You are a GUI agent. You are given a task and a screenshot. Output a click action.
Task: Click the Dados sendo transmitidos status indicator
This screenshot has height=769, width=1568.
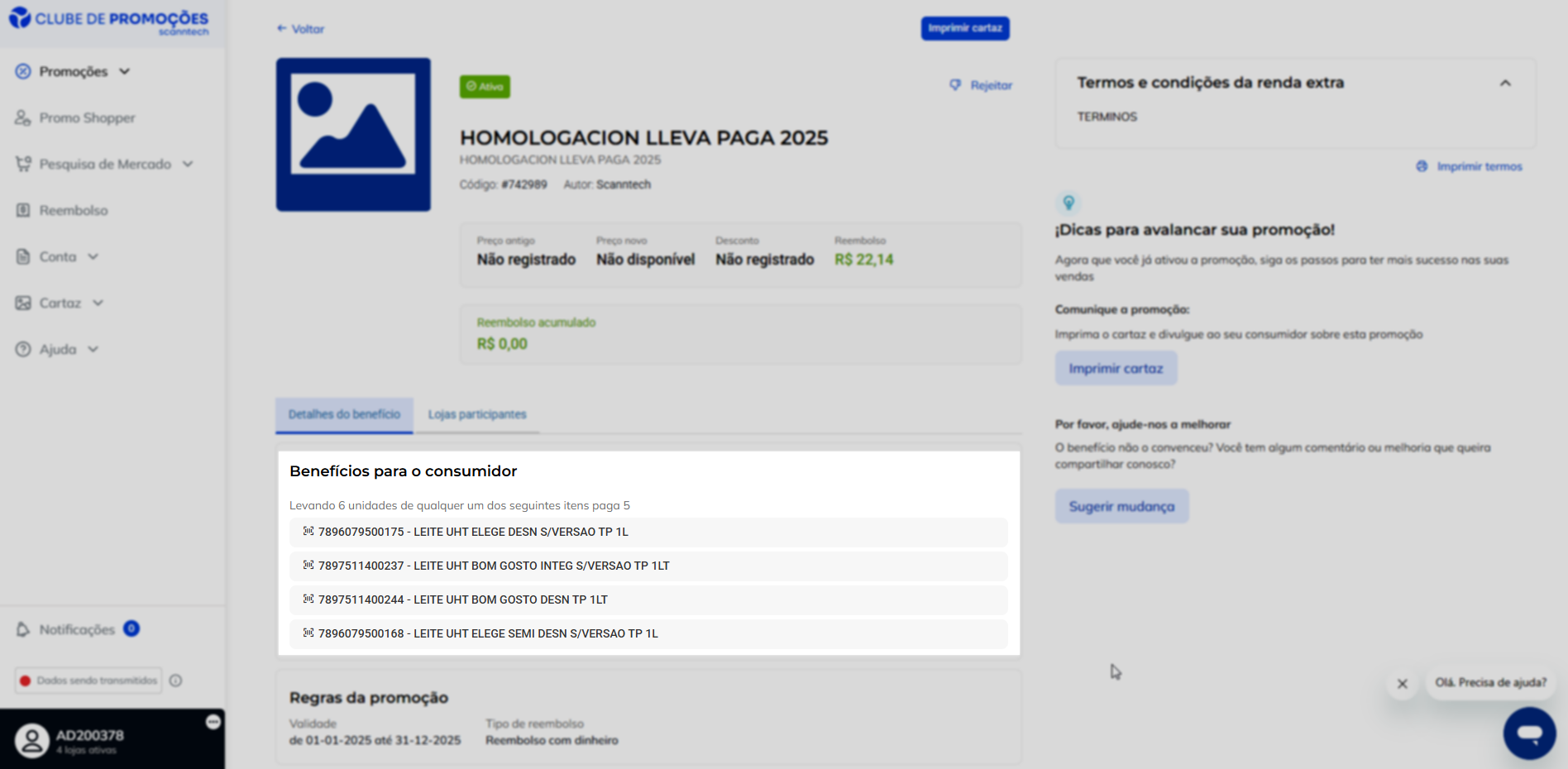[88, 681]
